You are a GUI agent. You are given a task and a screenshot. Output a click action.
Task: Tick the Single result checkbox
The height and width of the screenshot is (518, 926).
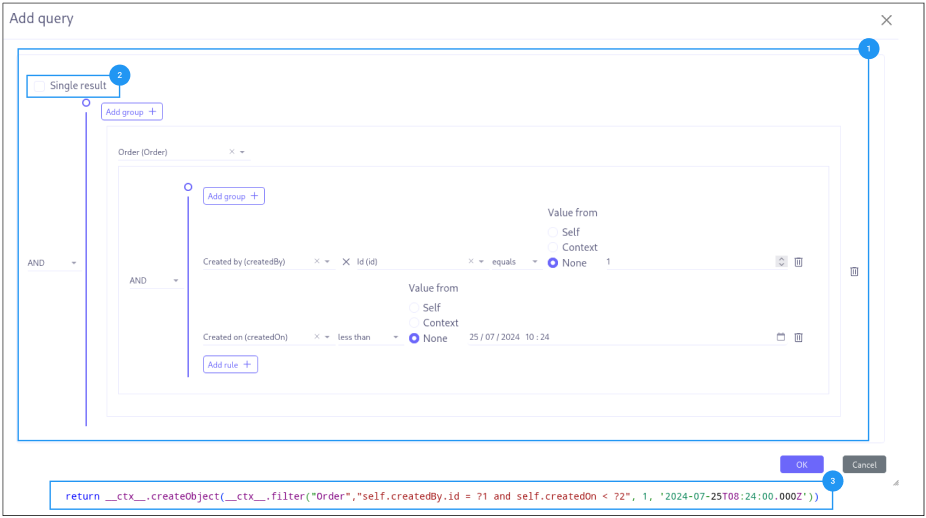click(x=40, y=86)
